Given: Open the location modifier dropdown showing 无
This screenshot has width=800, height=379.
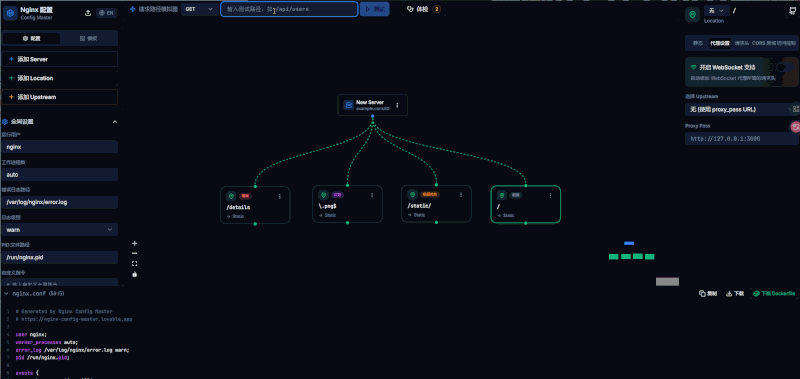Looking at the screenshot, I should (716, 11).
